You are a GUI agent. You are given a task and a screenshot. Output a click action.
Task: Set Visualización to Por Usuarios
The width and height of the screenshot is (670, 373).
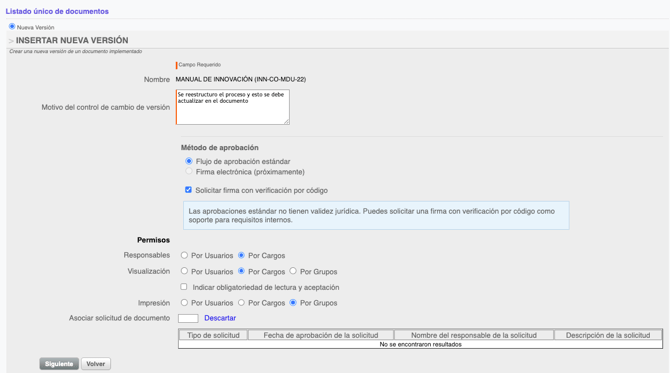184,271
